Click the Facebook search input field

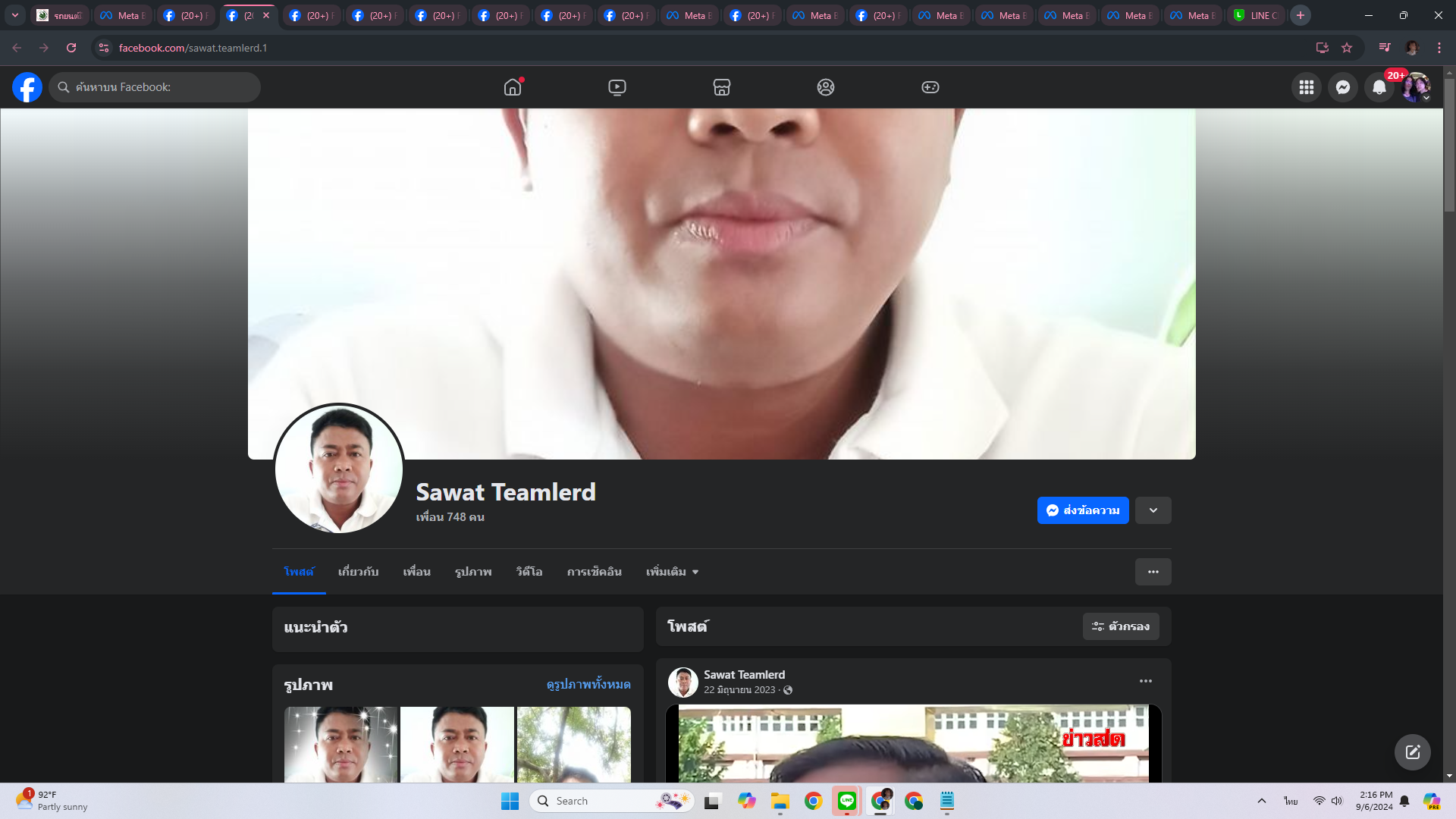pyautogui.click(x=155, y=87)
